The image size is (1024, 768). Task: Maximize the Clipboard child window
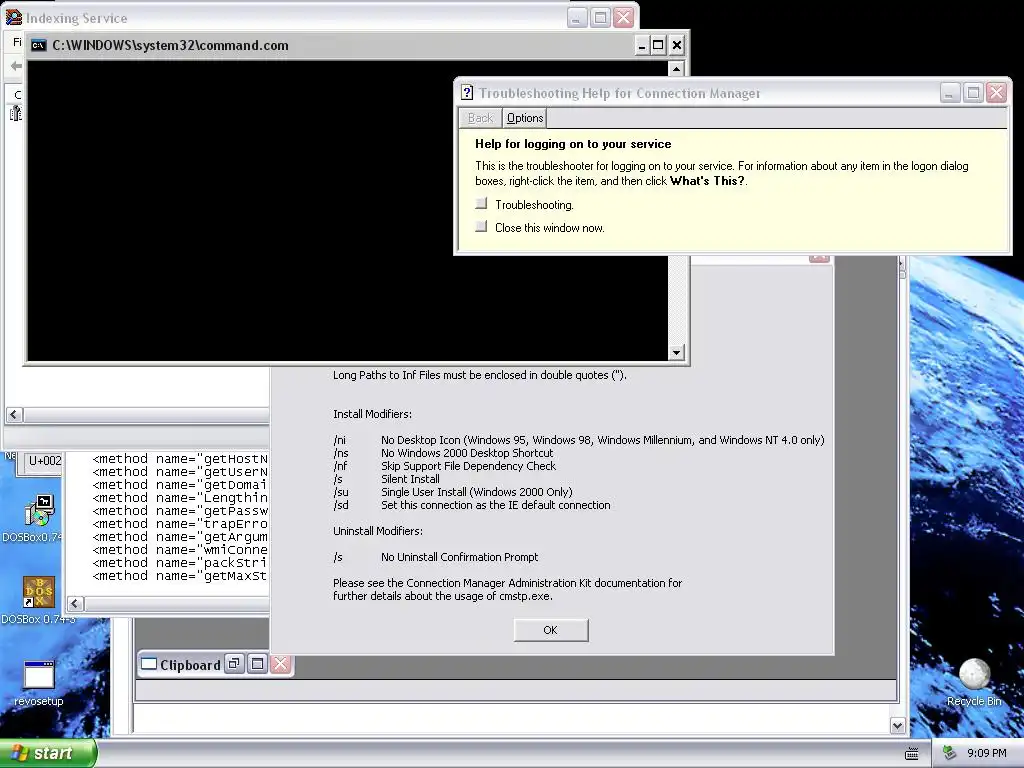click(x=257, y=664)
